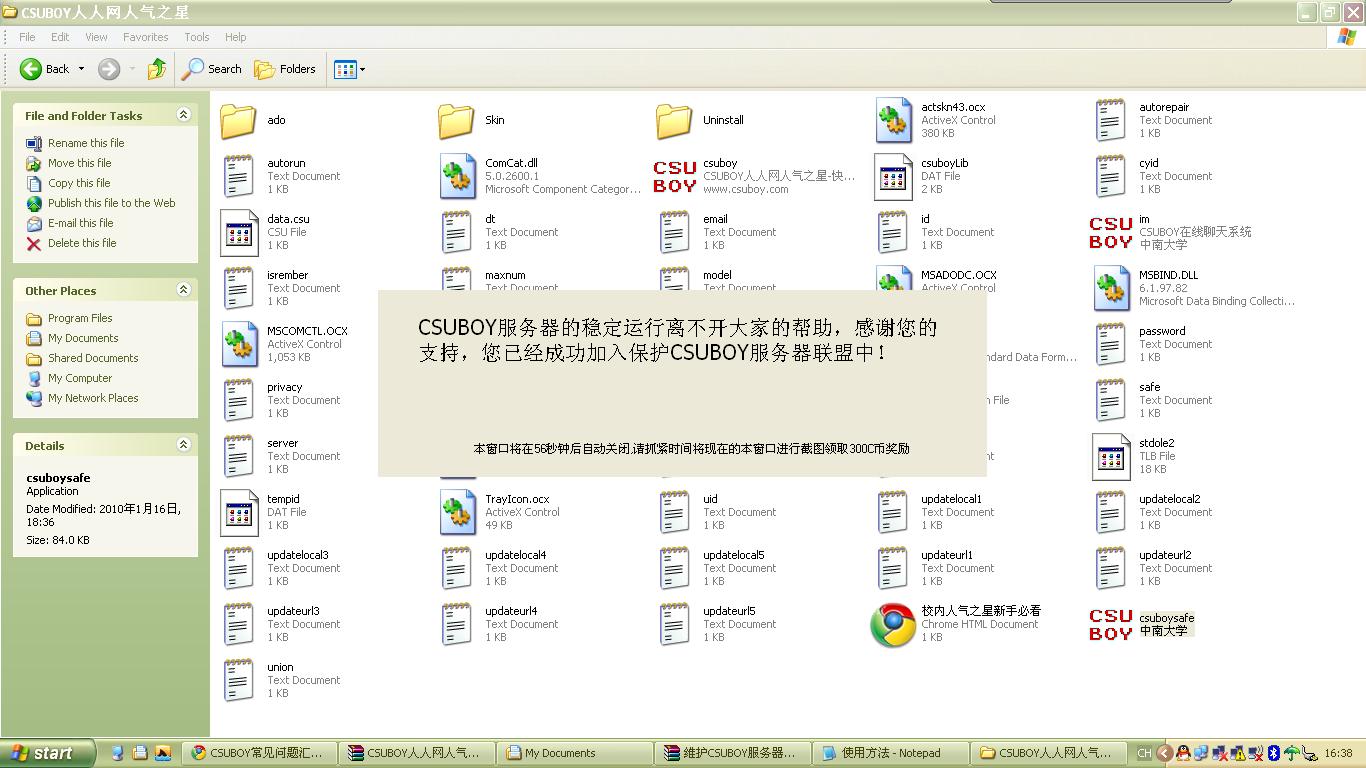Switch to CSUBOY常见问题 Chrome taskbar item
The image size is (1366, 768).
pos(259,753)
